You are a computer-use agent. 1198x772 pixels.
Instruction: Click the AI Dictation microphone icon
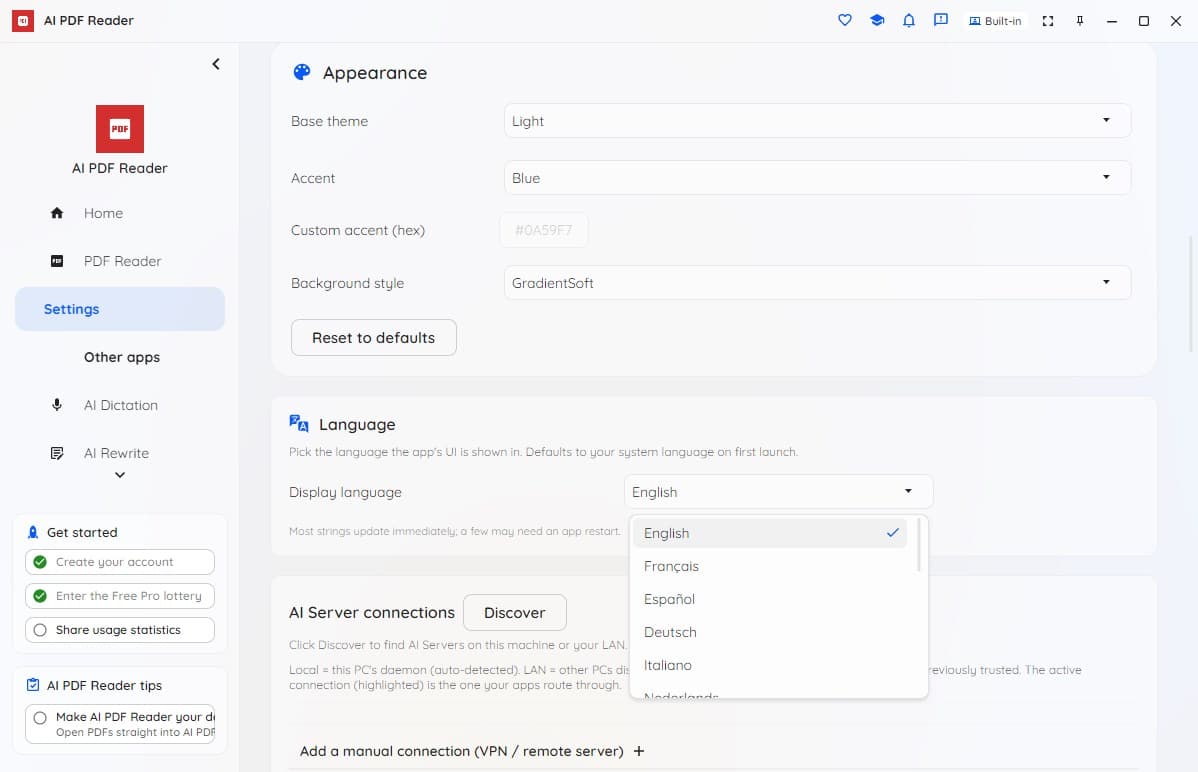57,405
